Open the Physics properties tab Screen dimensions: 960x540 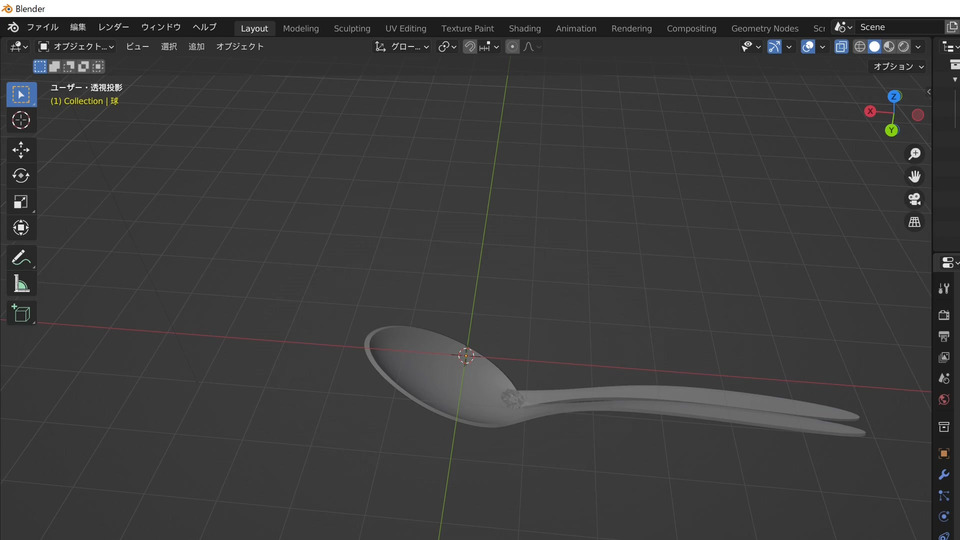(944, 517)
